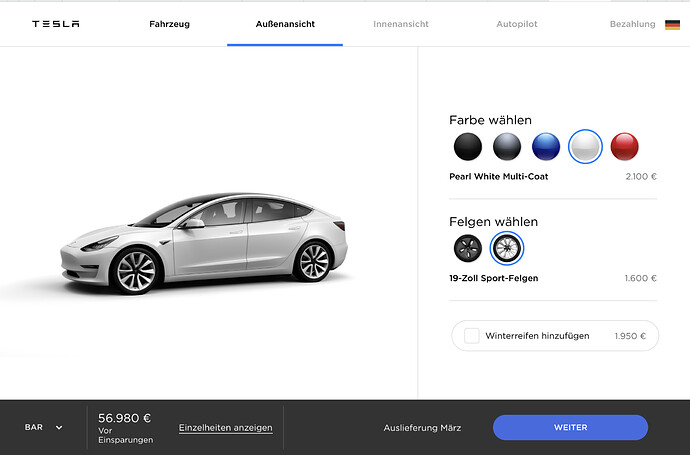The height and width of the screenshot is (455, 690).
Task: Click the Pearl White Multi-Coat label
Action: [x=499, y=176]
